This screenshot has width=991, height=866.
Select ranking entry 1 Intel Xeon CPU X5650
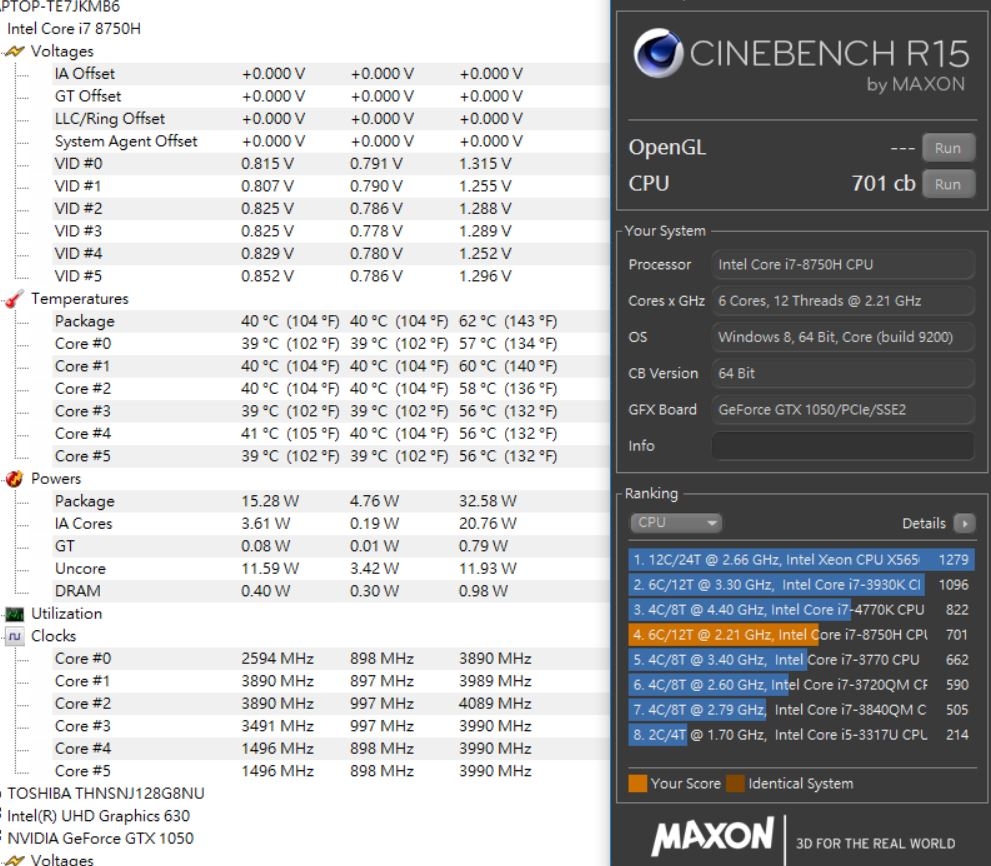click(x=801, y=559)
